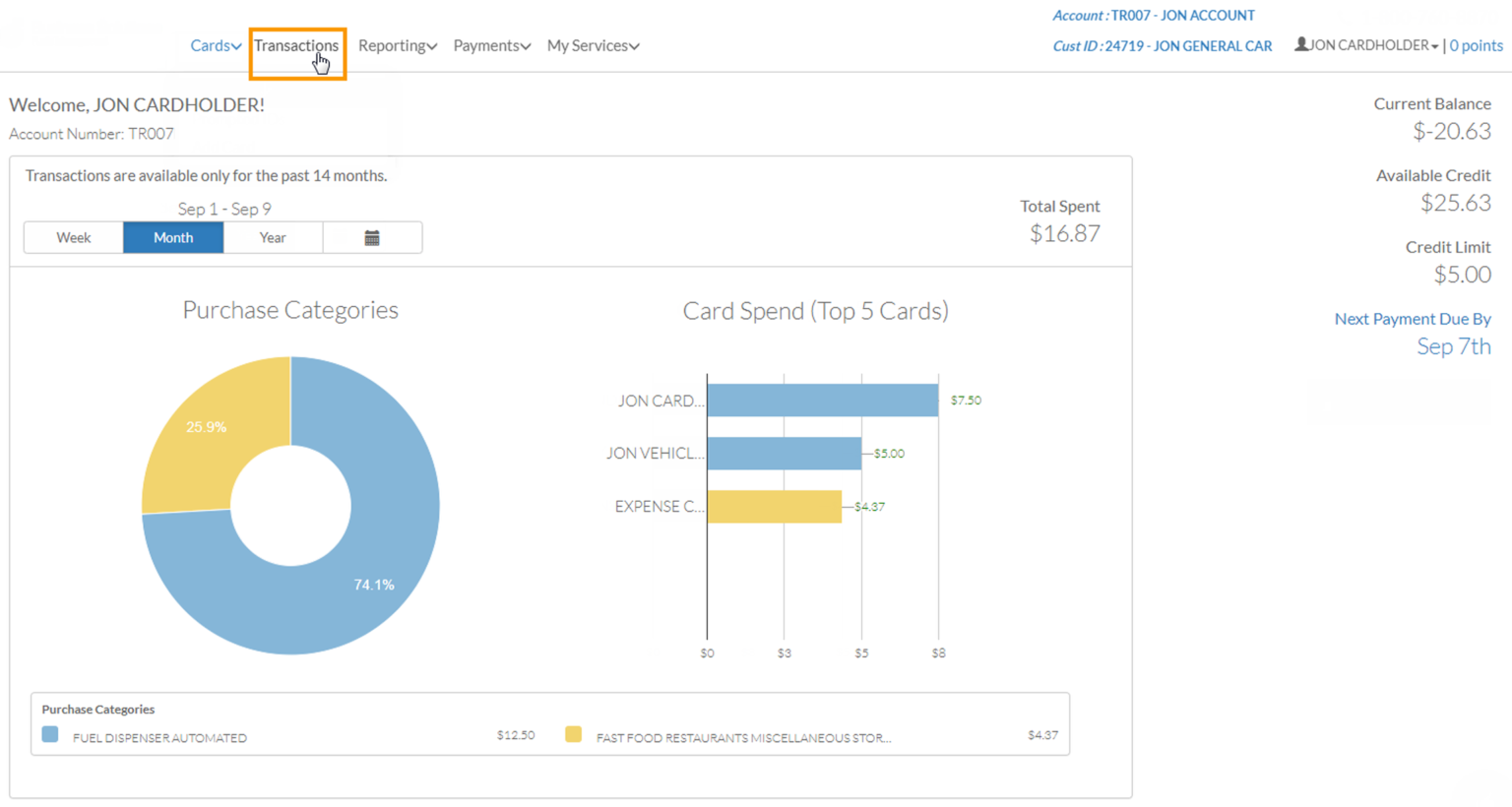Select the Year view toggle
1512x807 pixels.
(272, 237)
